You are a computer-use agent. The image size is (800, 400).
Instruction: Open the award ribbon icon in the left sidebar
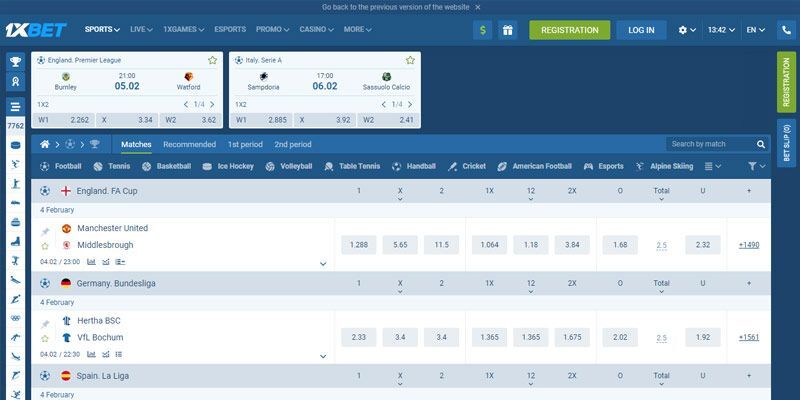click(15, 81)
